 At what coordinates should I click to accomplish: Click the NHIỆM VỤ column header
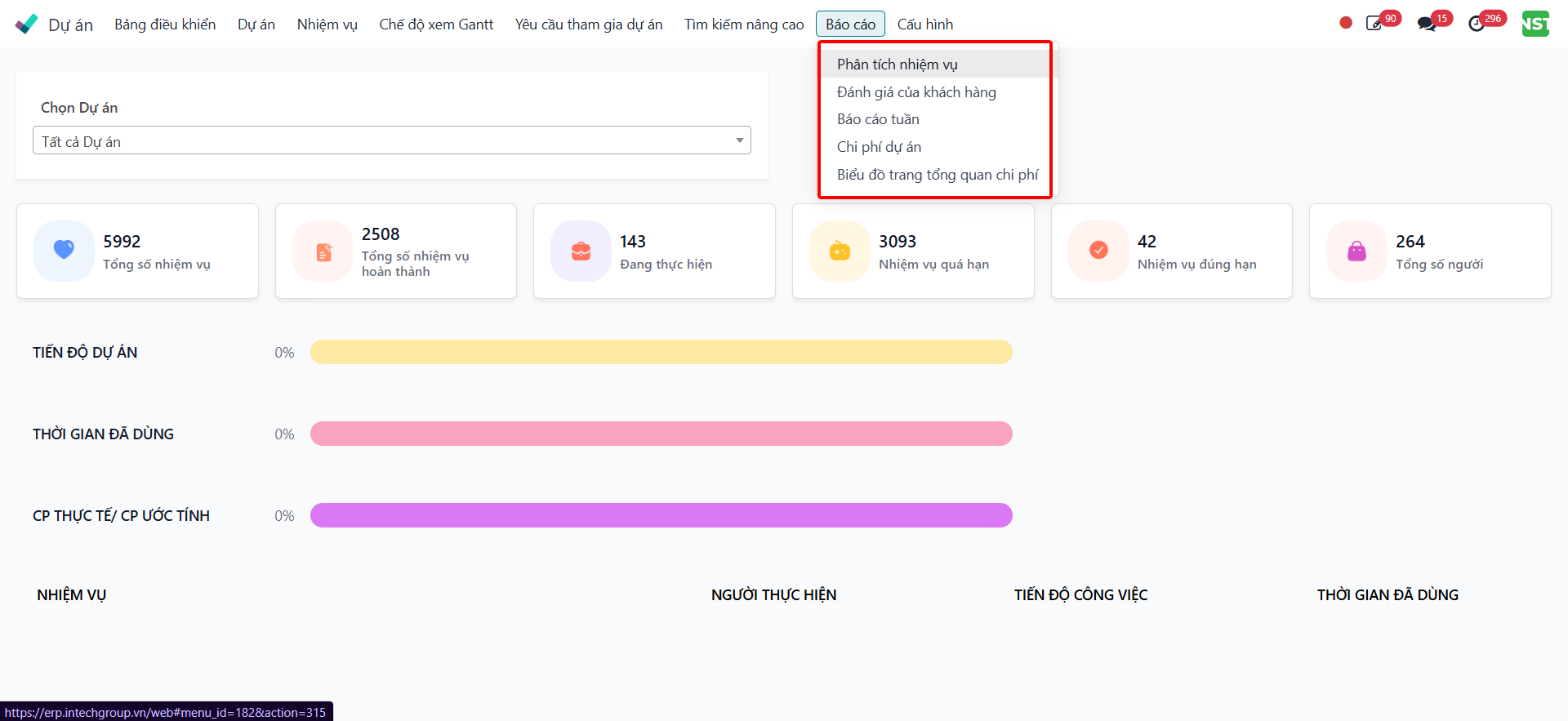71,595
